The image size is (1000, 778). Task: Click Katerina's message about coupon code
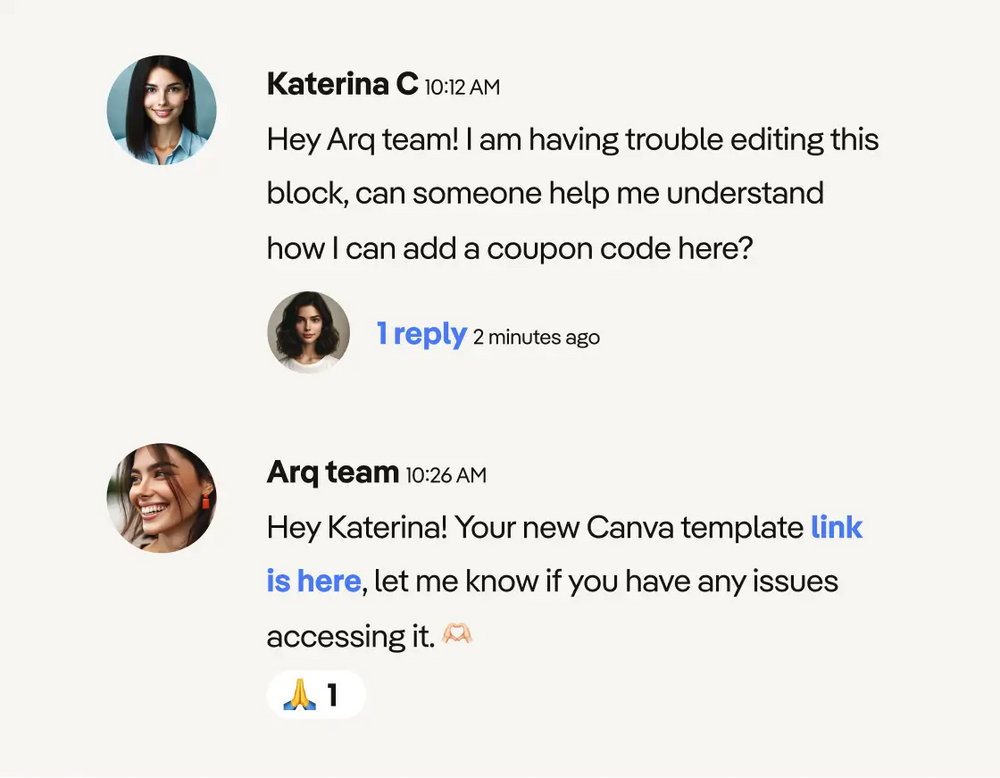click(573, 194)
